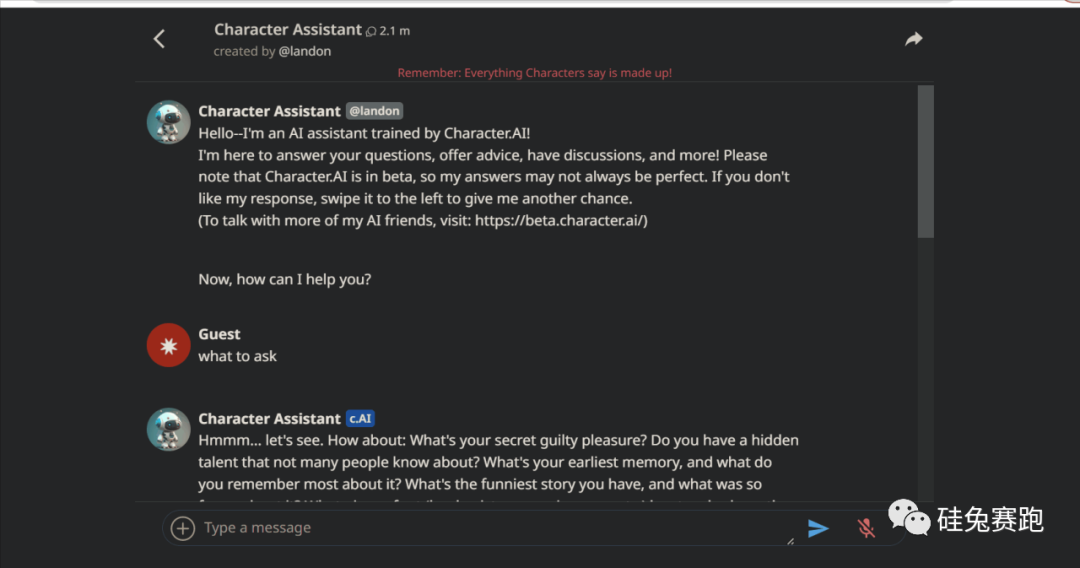Toggle the muted microphone icon
This screenshot has width=1080, height=568.
pos(867,528)
